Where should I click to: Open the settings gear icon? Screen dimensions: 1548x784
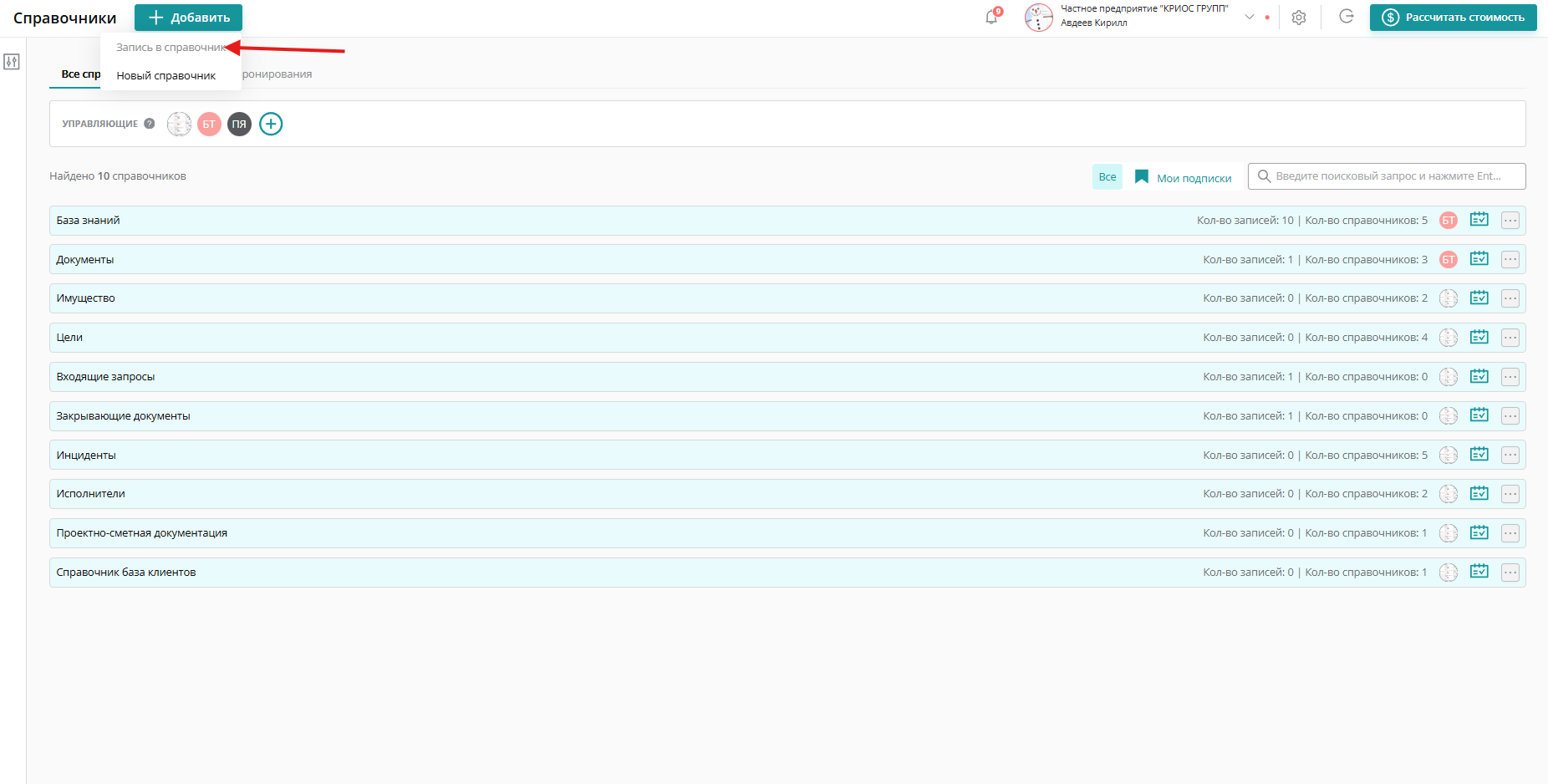(x=1299, y=18)
